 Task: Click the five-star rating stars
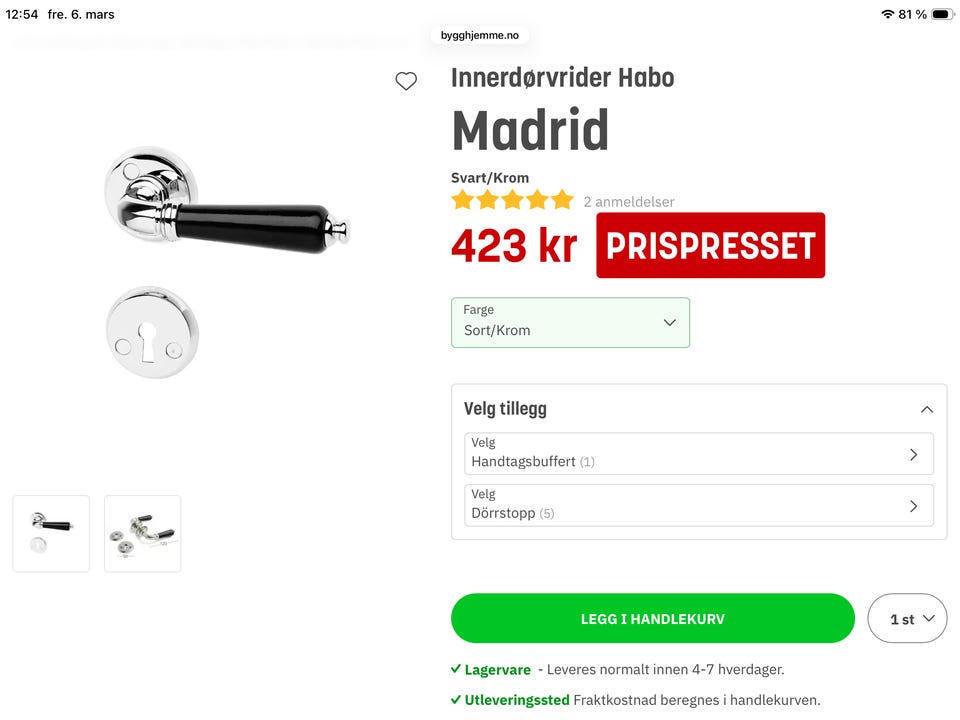512,200
